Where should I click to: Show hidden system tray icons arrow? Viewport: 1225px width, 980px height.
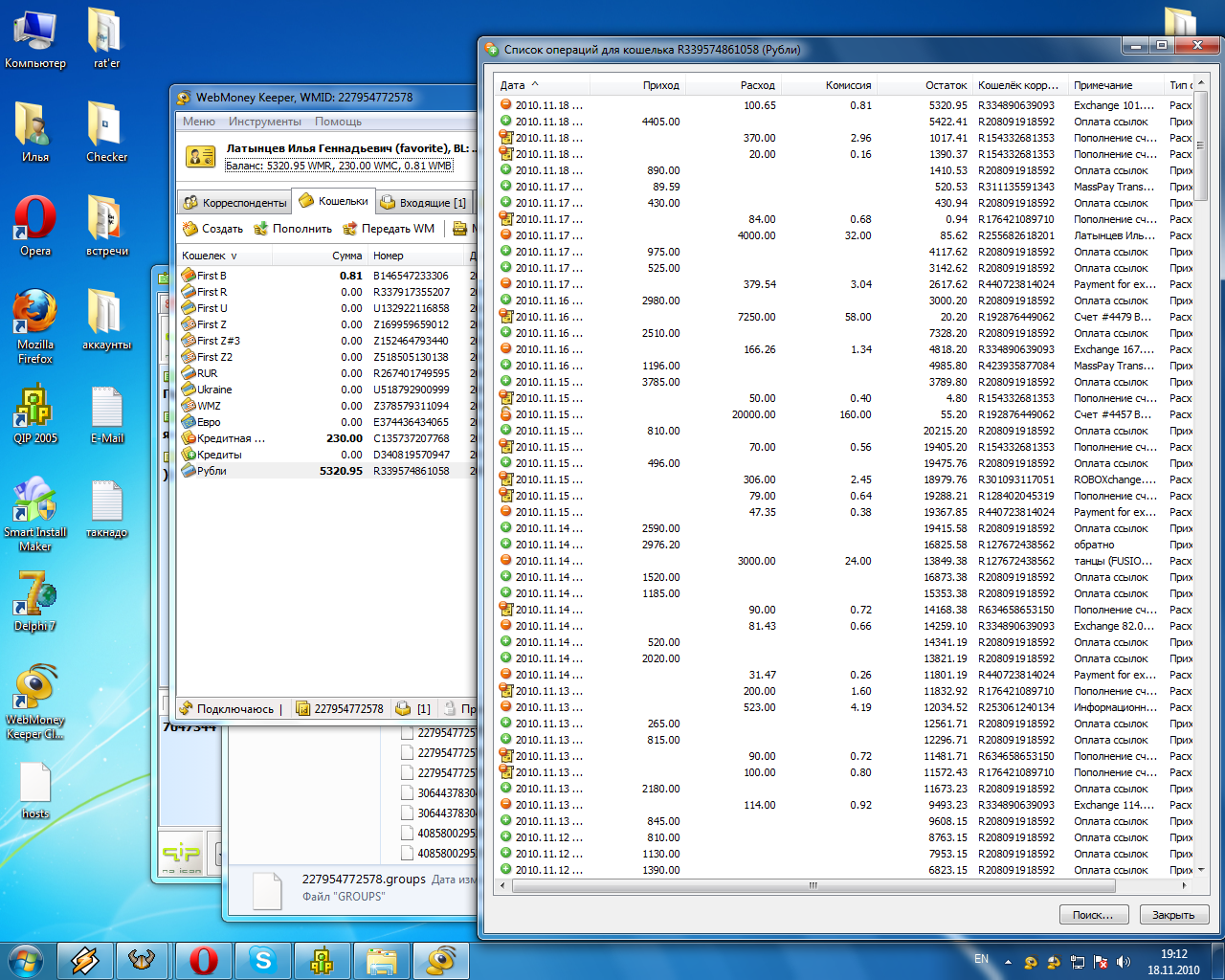pos(1008,962)
